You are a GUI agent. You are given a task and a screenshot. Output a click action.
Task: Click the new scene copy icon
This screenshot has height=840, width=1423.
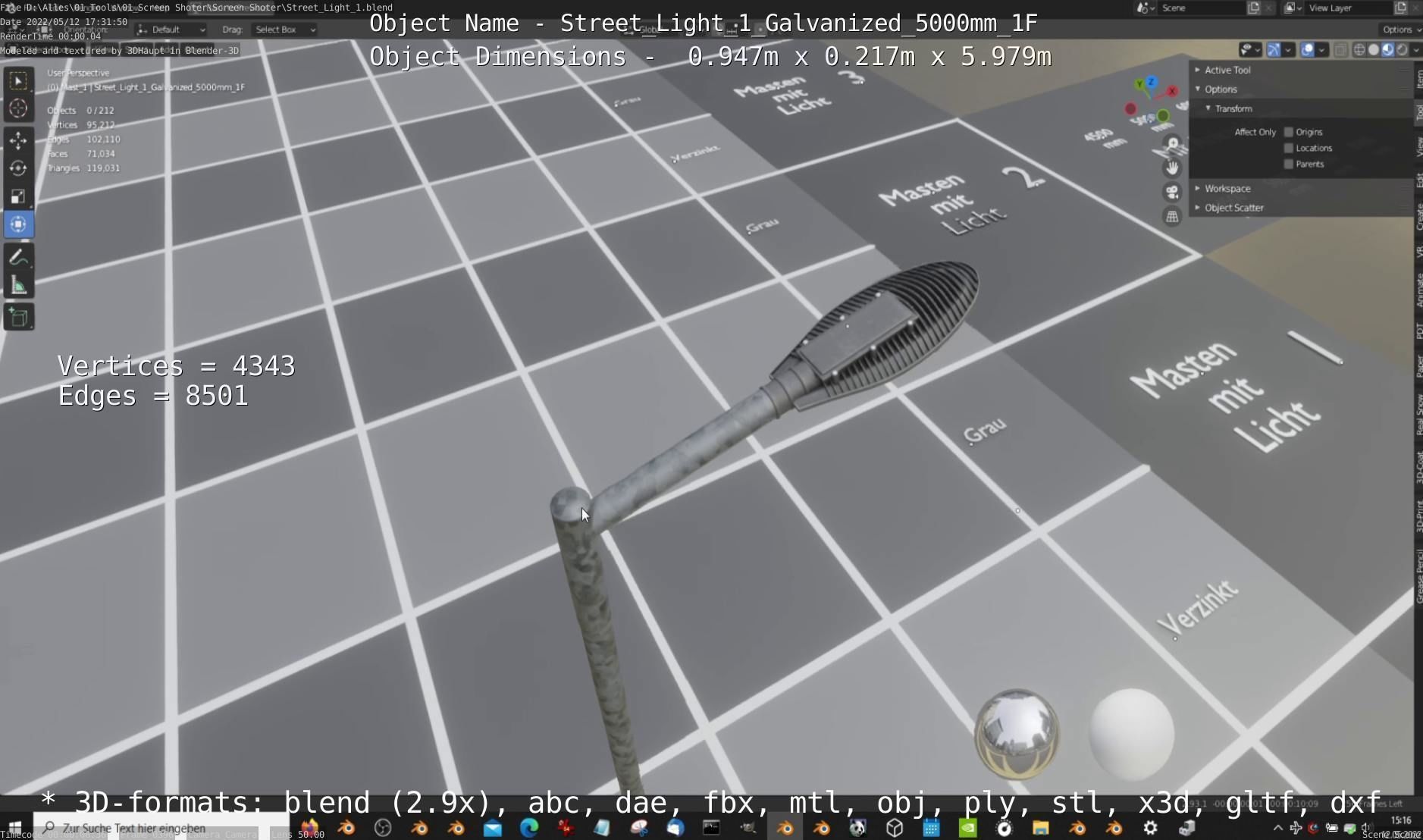(1253, 8)
